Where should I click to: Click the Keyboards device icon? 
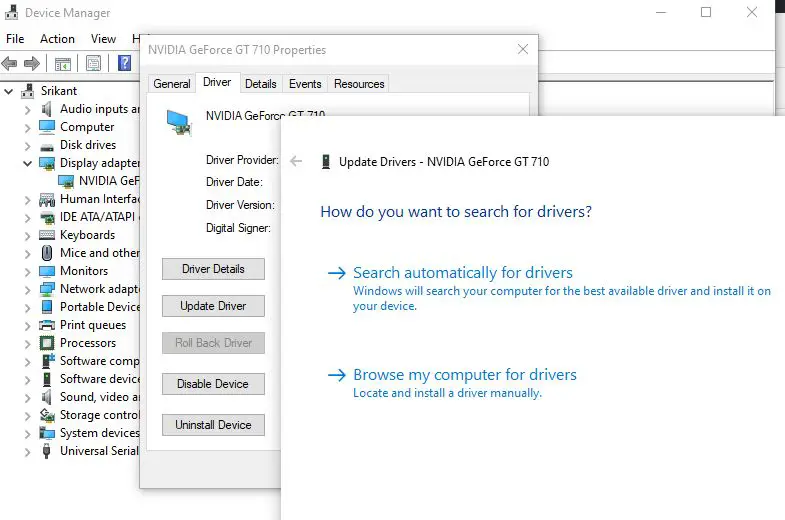click(47, 235)
